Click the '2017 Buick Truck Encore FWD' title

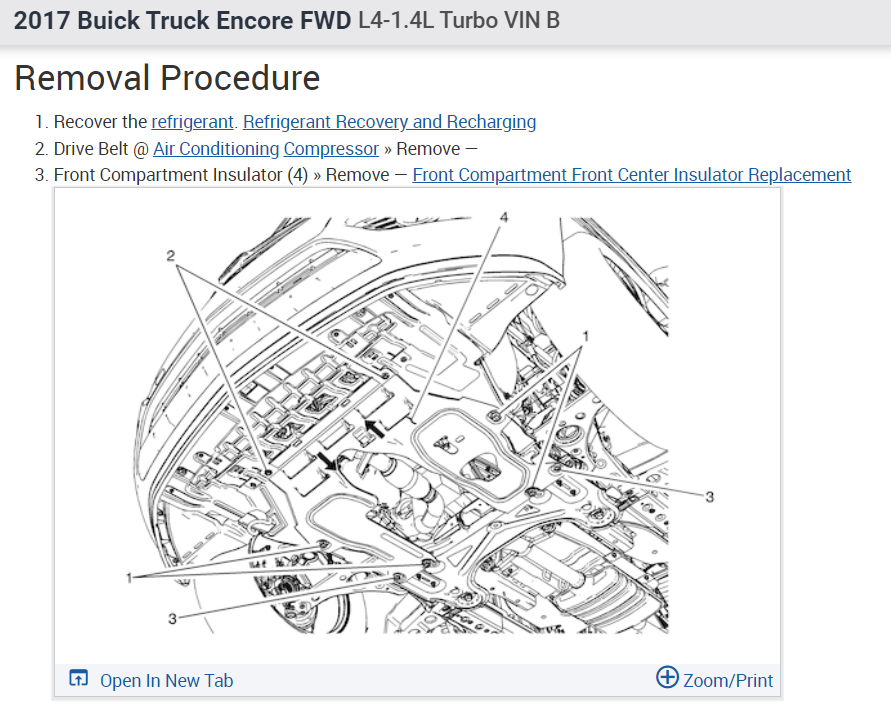point(182,20)
